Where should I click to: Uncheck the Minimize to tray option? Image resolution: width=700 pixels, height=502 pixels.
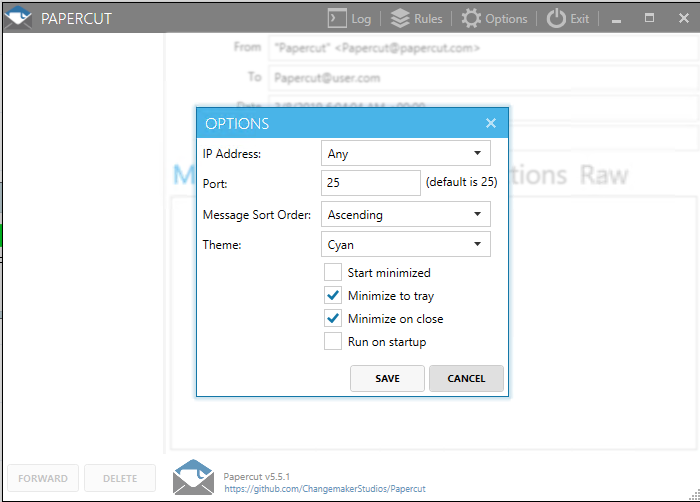333,295
